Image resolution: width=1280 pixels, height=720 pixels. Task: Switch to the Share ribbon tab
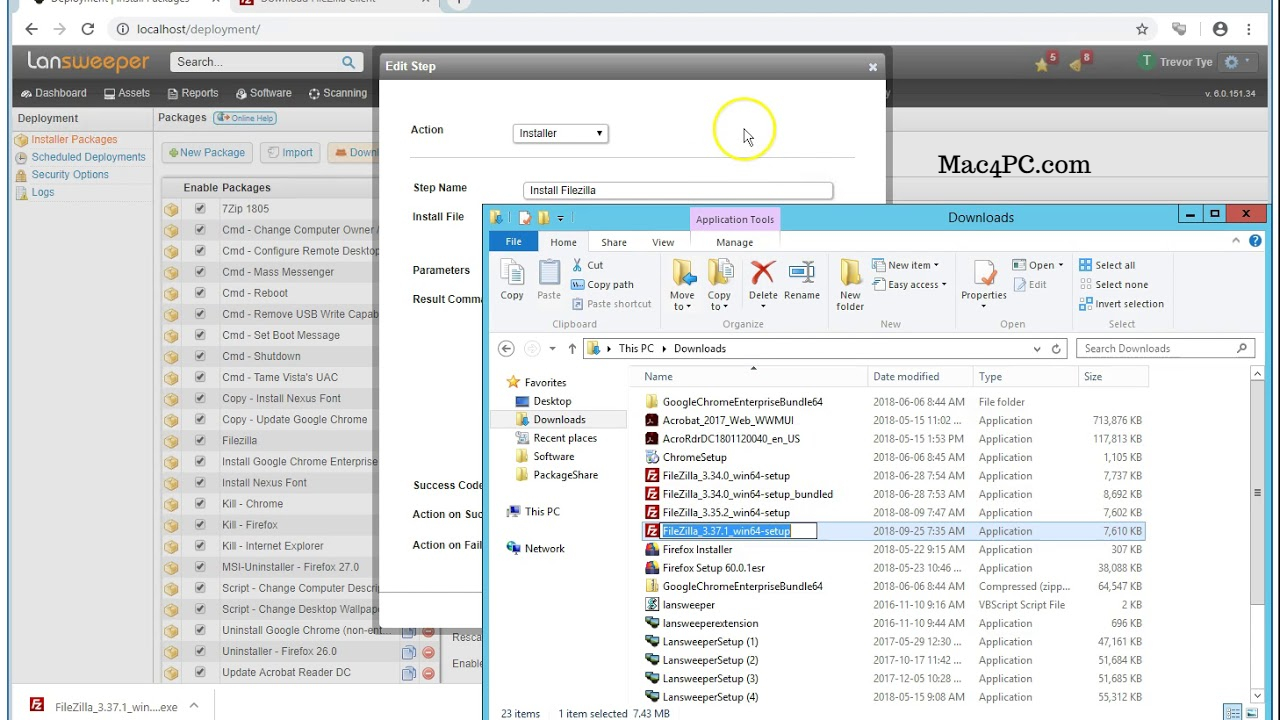[614, 242]
